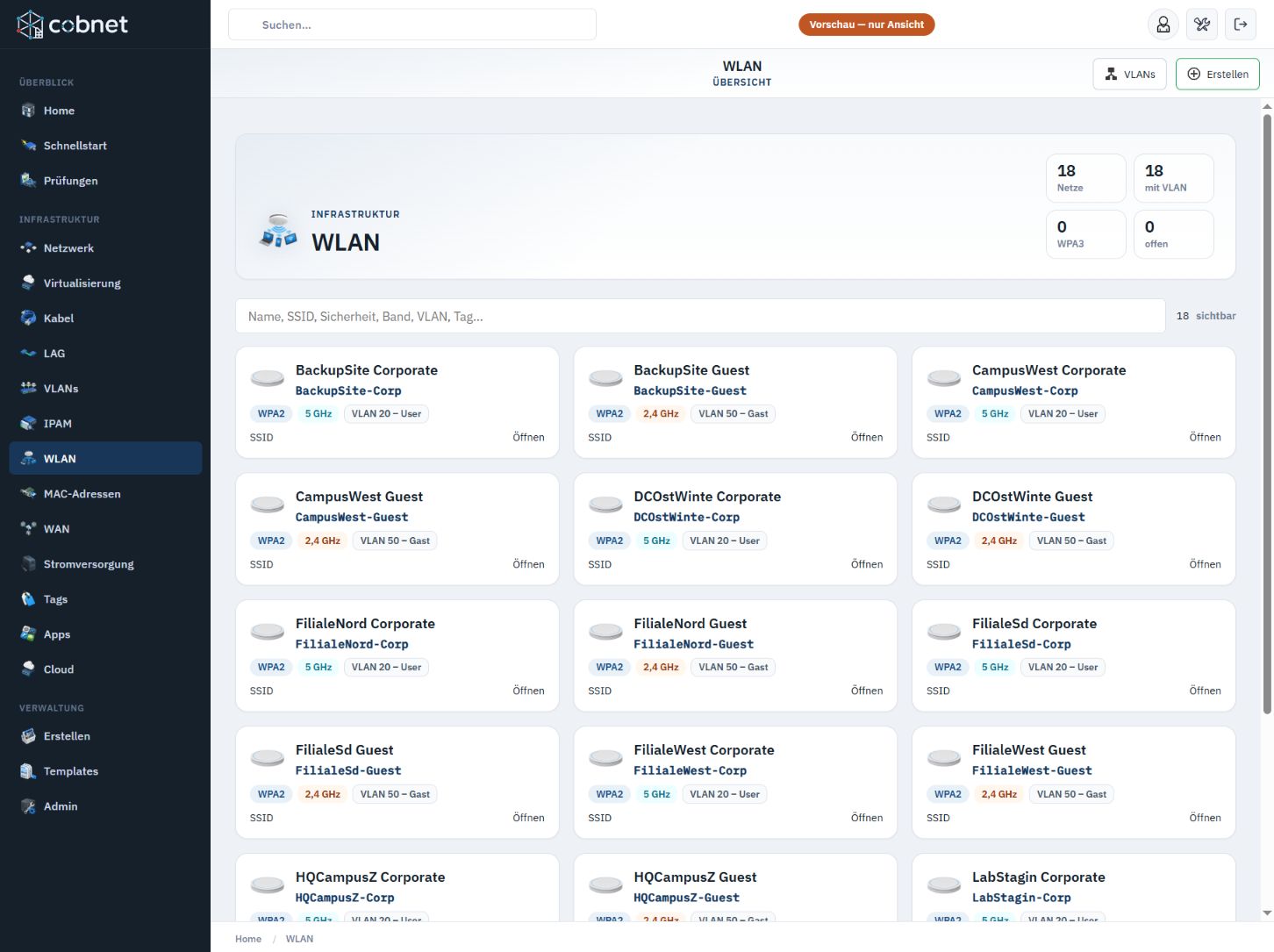Click Öffnen on the BackupSite Guest card

tap(867, 437)
